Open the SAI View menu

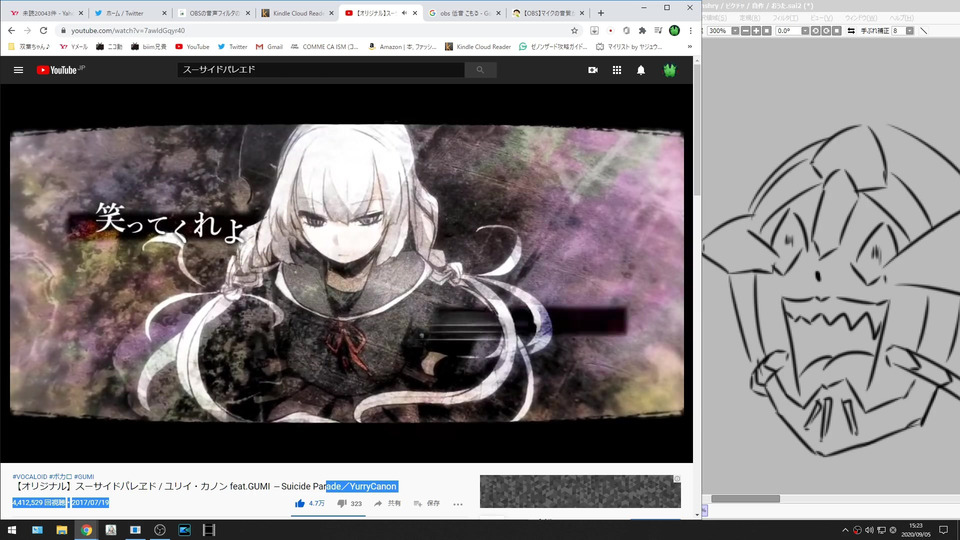(821, 18)
